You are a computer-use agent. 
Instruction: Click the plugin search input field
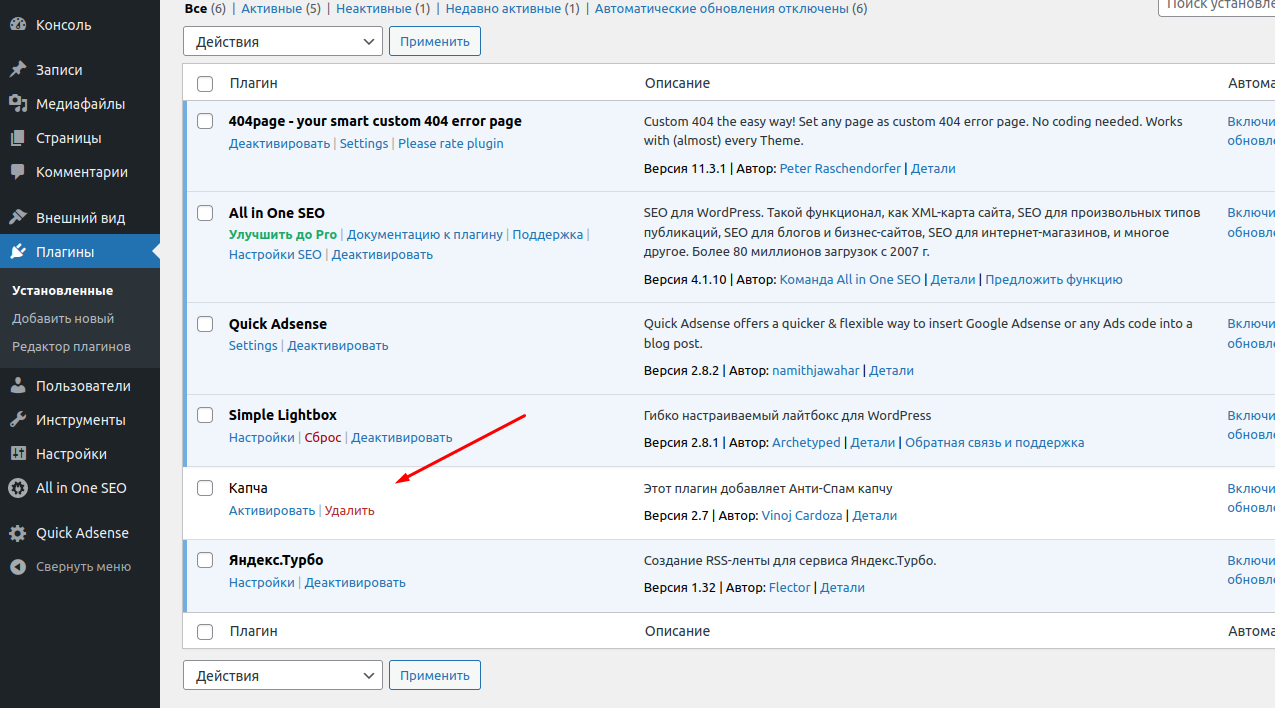click(x=1216, y=6)
